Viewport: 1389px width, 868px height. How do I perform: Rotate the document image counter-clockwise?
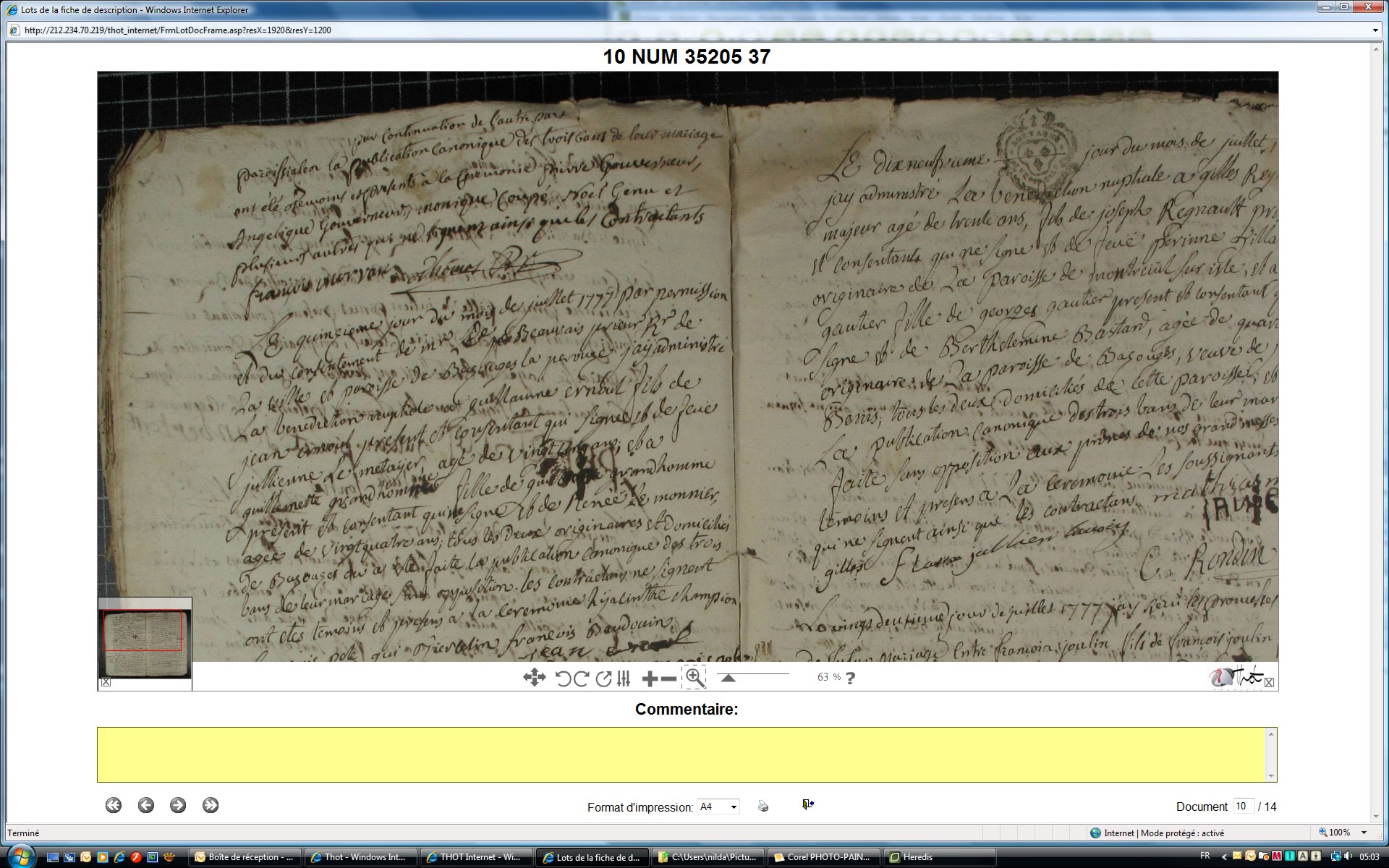[563, 678]
